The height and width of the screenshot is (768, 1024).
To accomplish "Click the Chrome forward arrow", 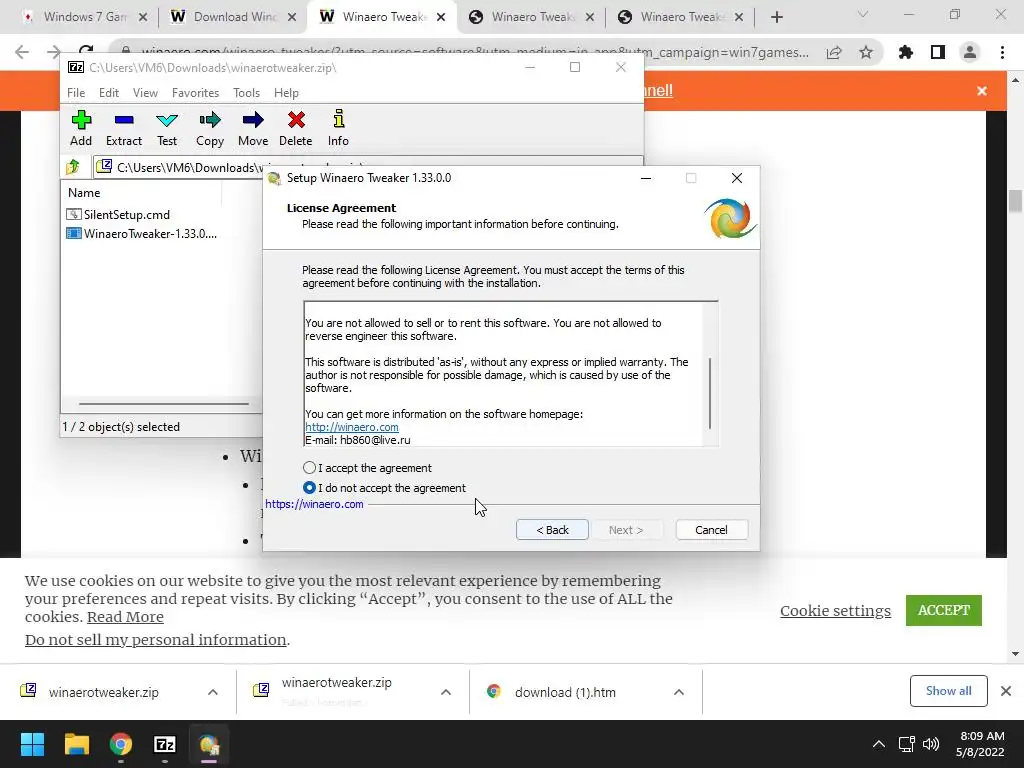I will click(54, 52).
